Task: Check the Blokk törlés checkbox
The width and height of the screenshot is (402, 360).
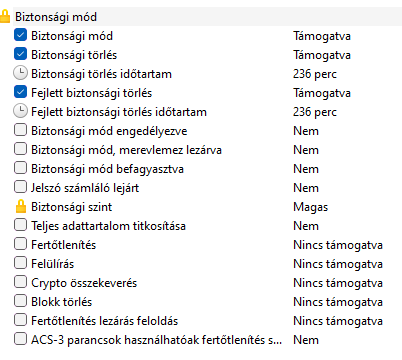Action: (20, 301)
